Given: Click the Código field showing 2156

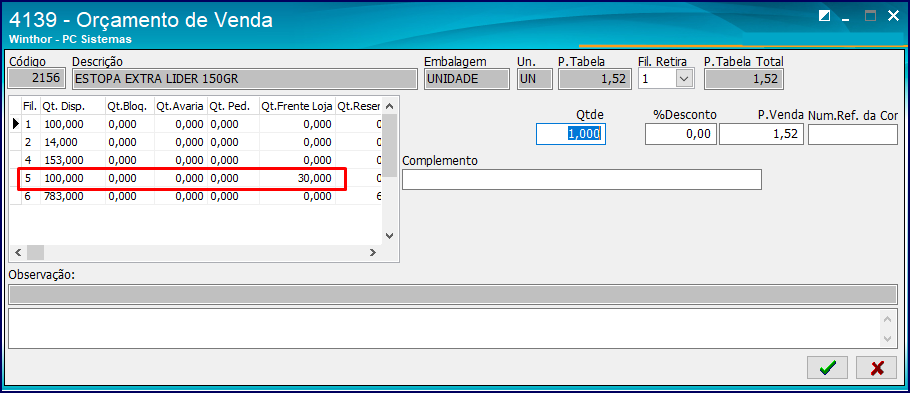Looking at the screenshot, I should tap(38, 79).
